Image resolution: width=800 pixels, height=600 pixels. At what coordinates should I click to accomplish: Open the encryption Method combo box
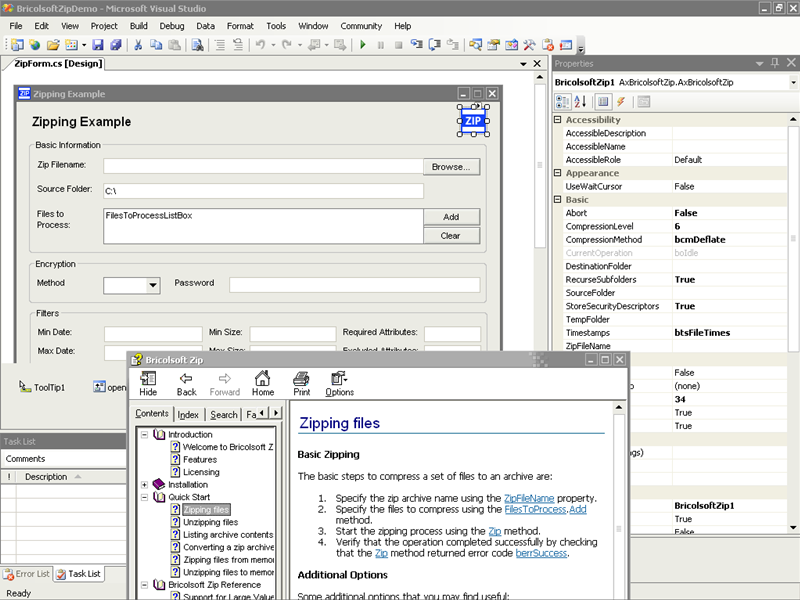(153, 285)
